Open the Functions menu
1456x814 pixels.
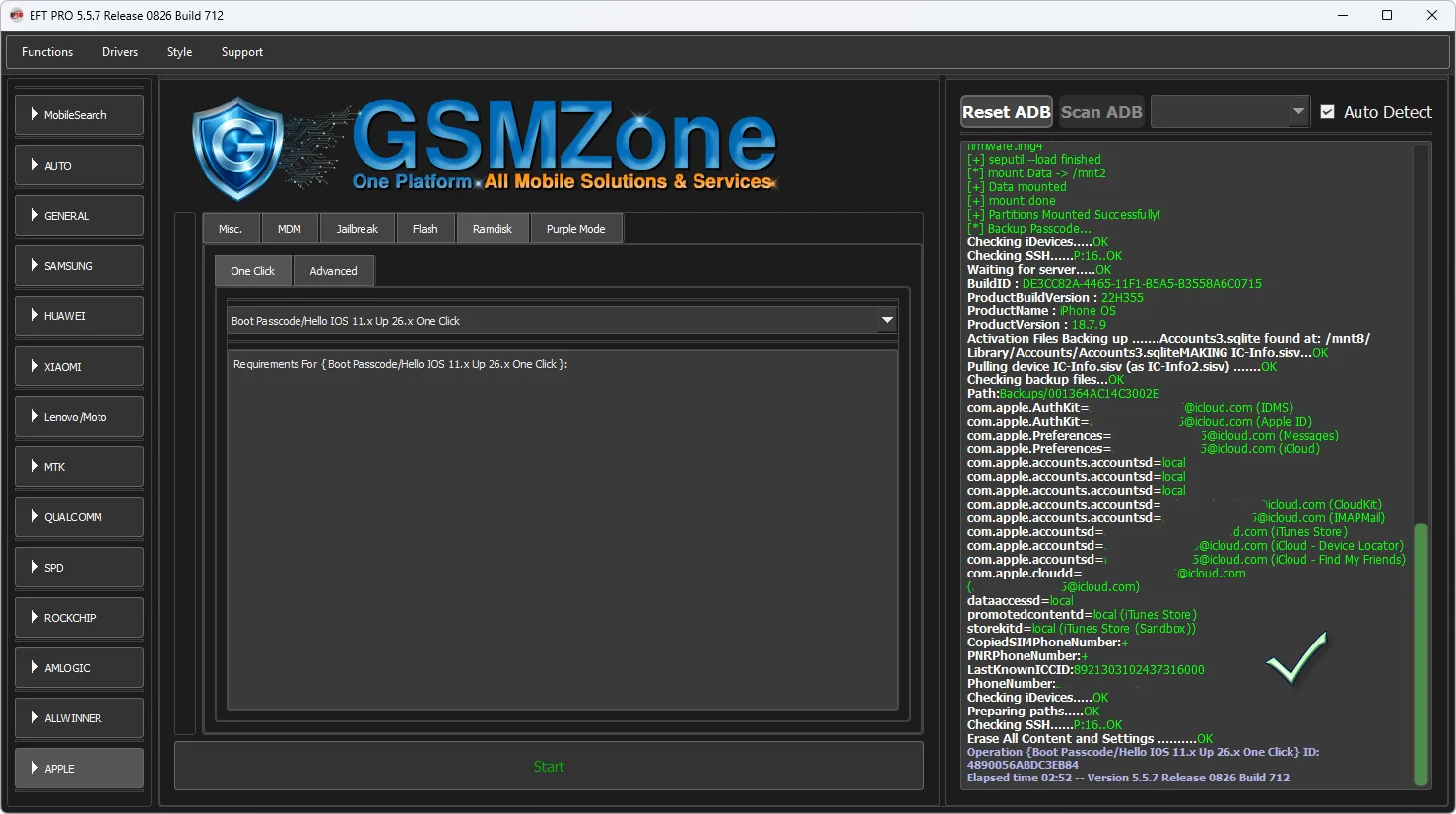[x=47, y=52]
